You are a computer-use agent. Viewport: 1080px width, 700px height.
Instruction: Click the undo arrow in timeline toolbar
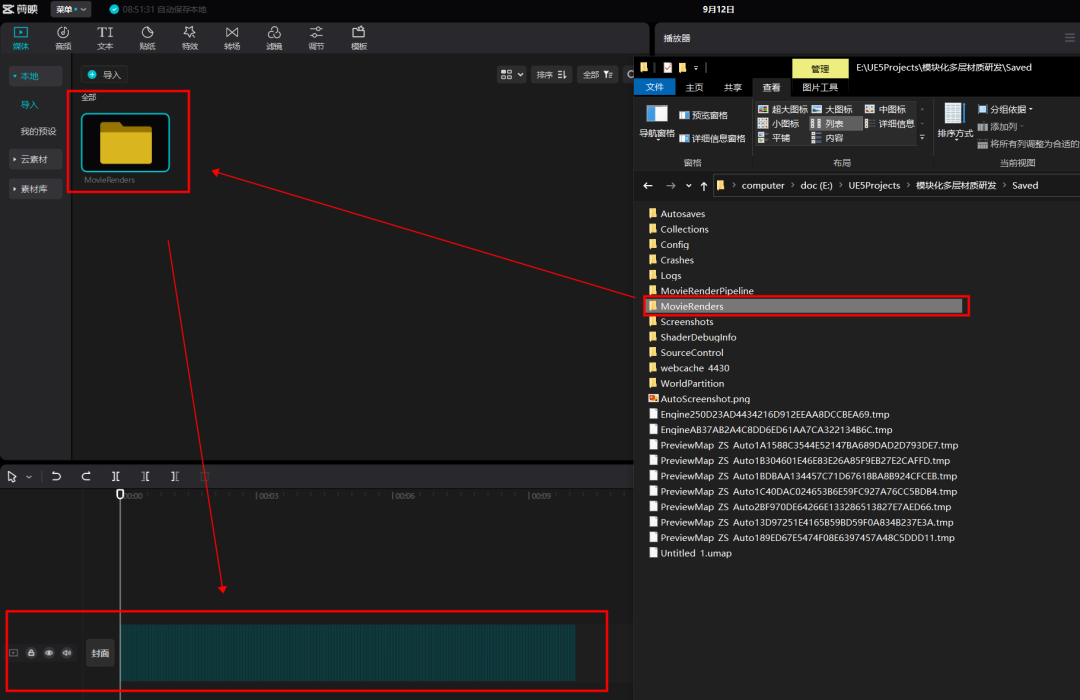pos(57,477)
